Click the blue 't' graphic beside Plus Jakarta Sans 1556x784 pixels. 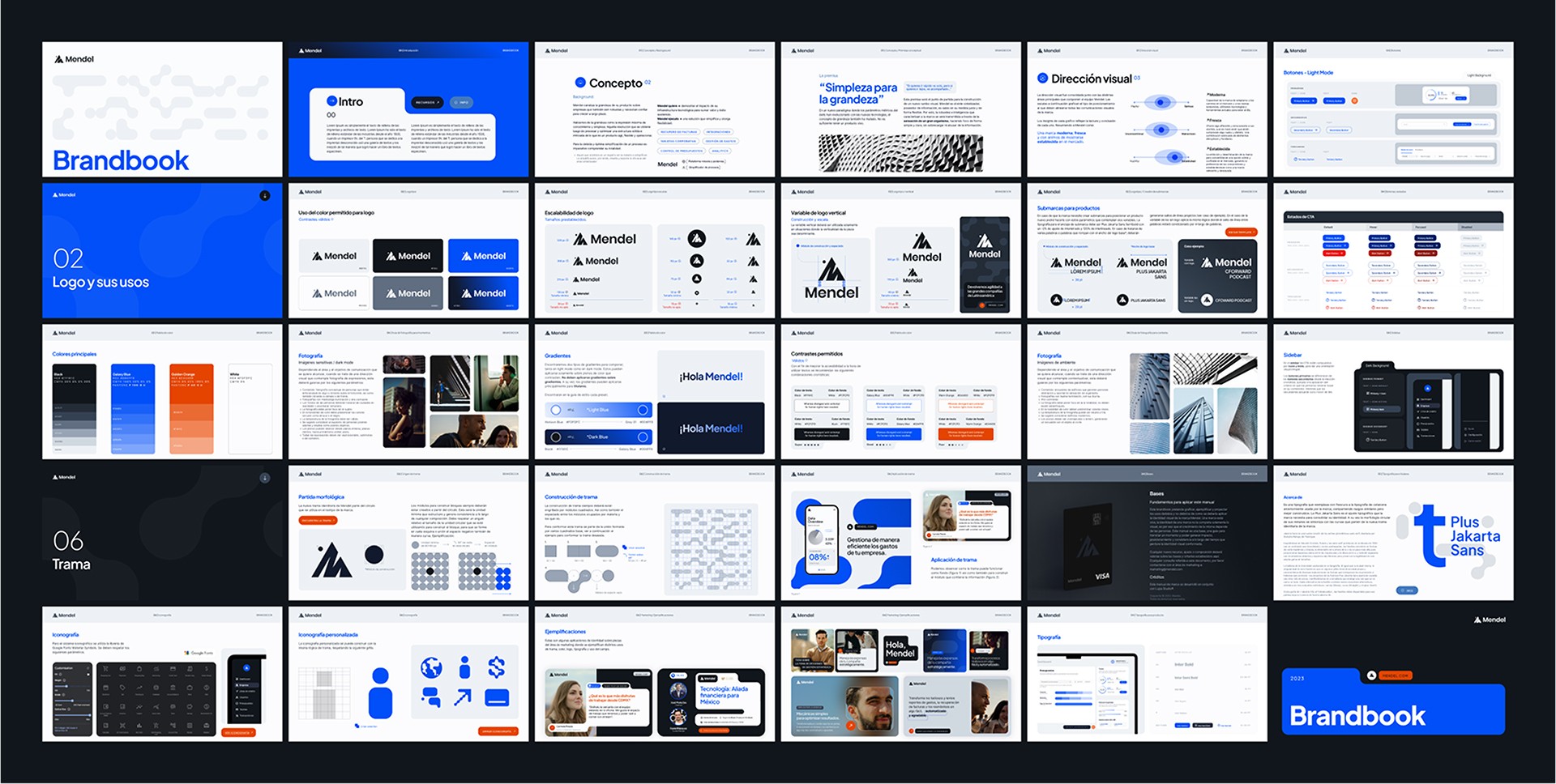(1428, 535)
